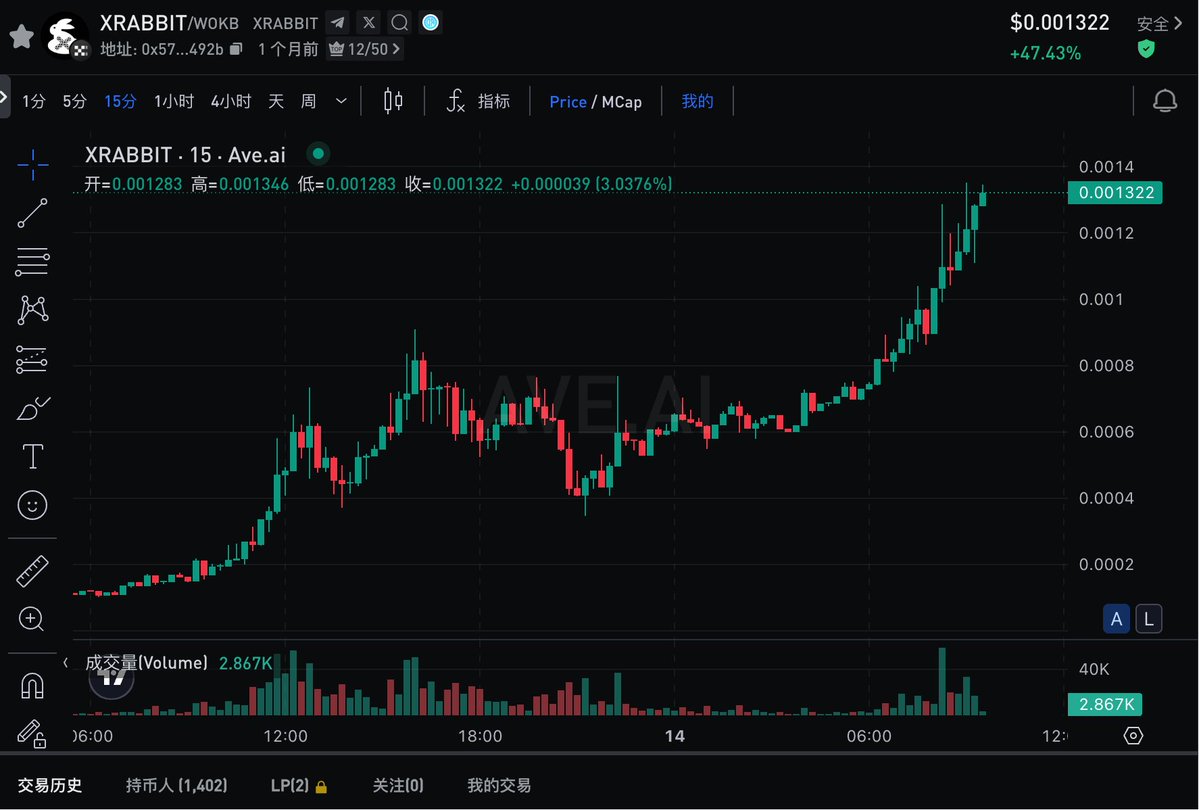
Task: Open chart settings hexagon icon
Action: pos(1133,736)
